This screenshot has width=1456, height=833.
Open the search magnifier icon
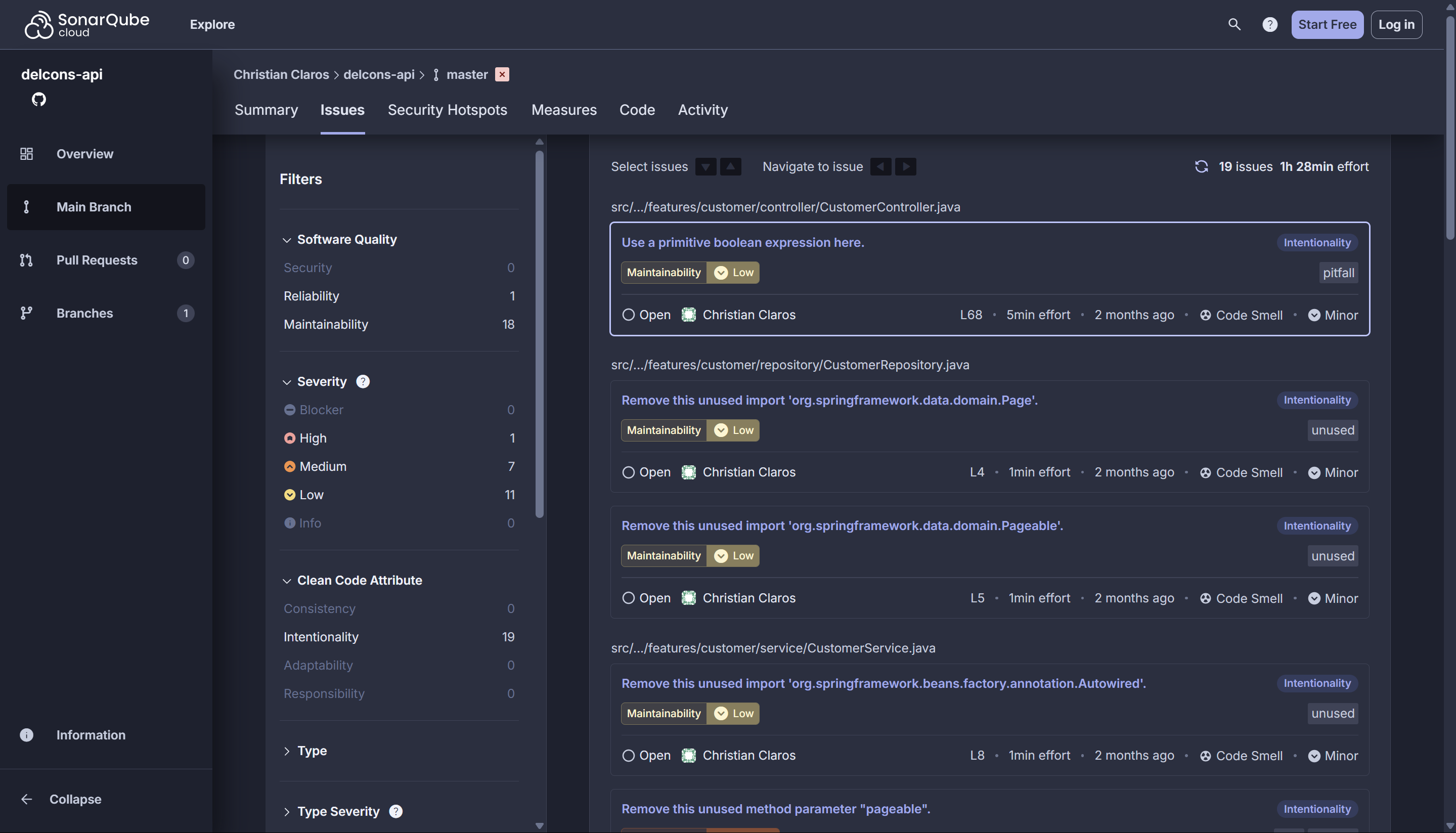(1233, 25)
